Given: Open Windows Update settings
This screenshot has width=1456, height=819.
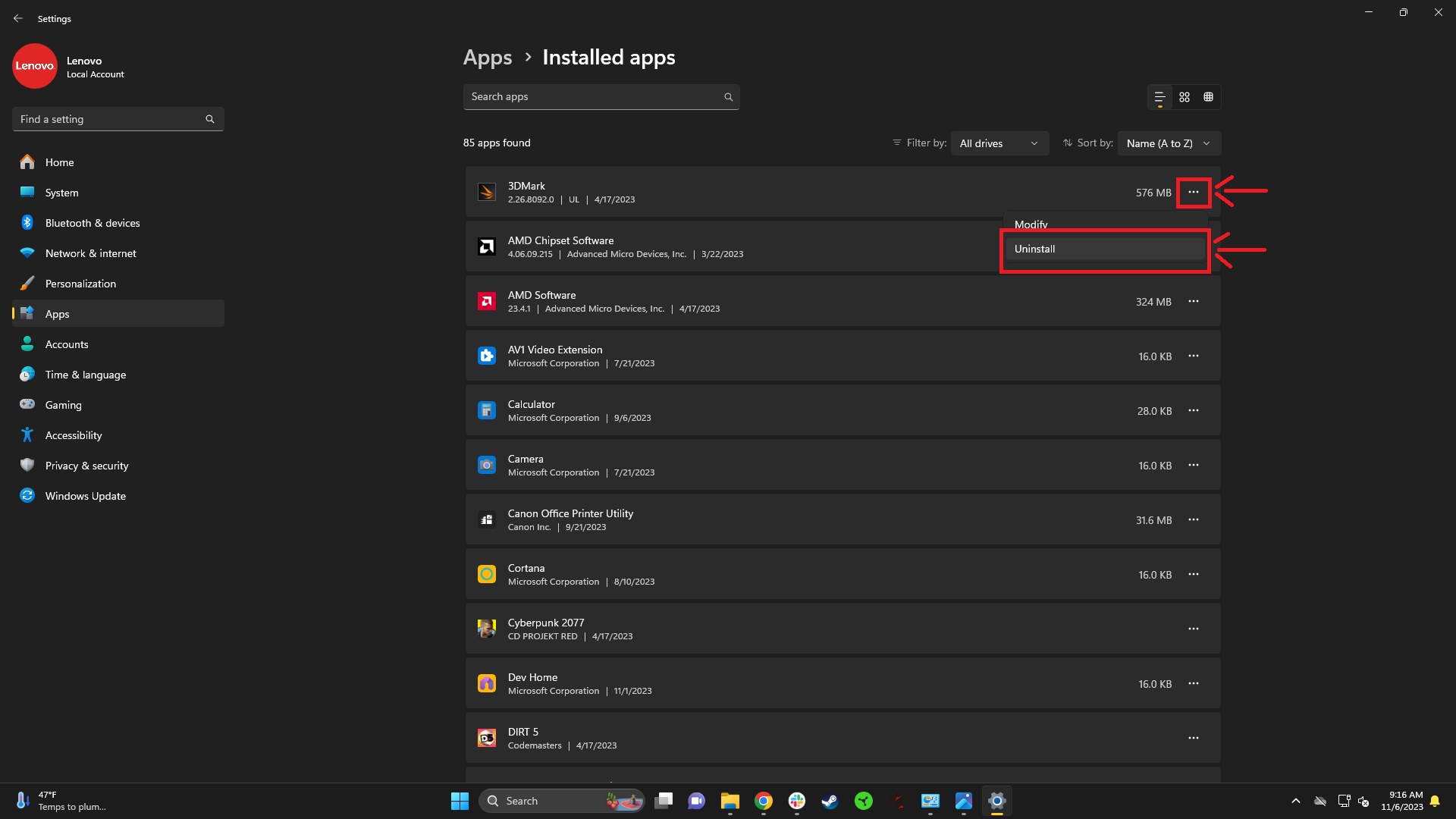Looking at the screenshot, I should tap(118, 496).
